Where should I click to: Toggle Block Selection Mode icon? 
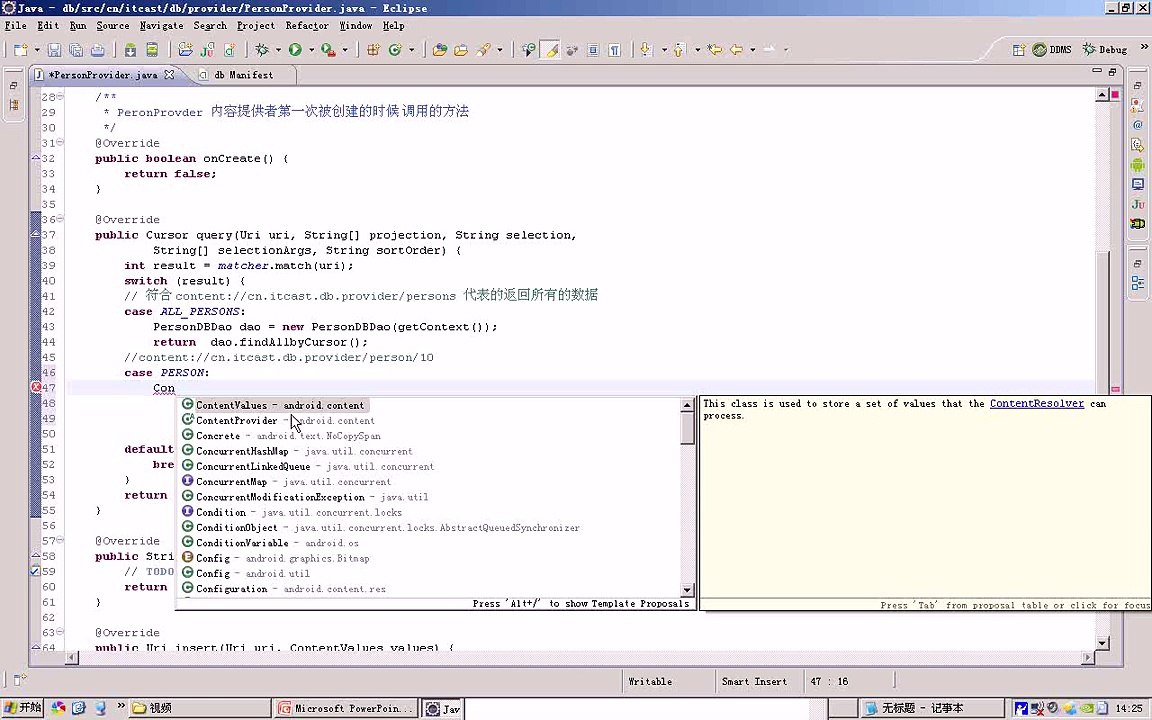(x=593, y=50)
